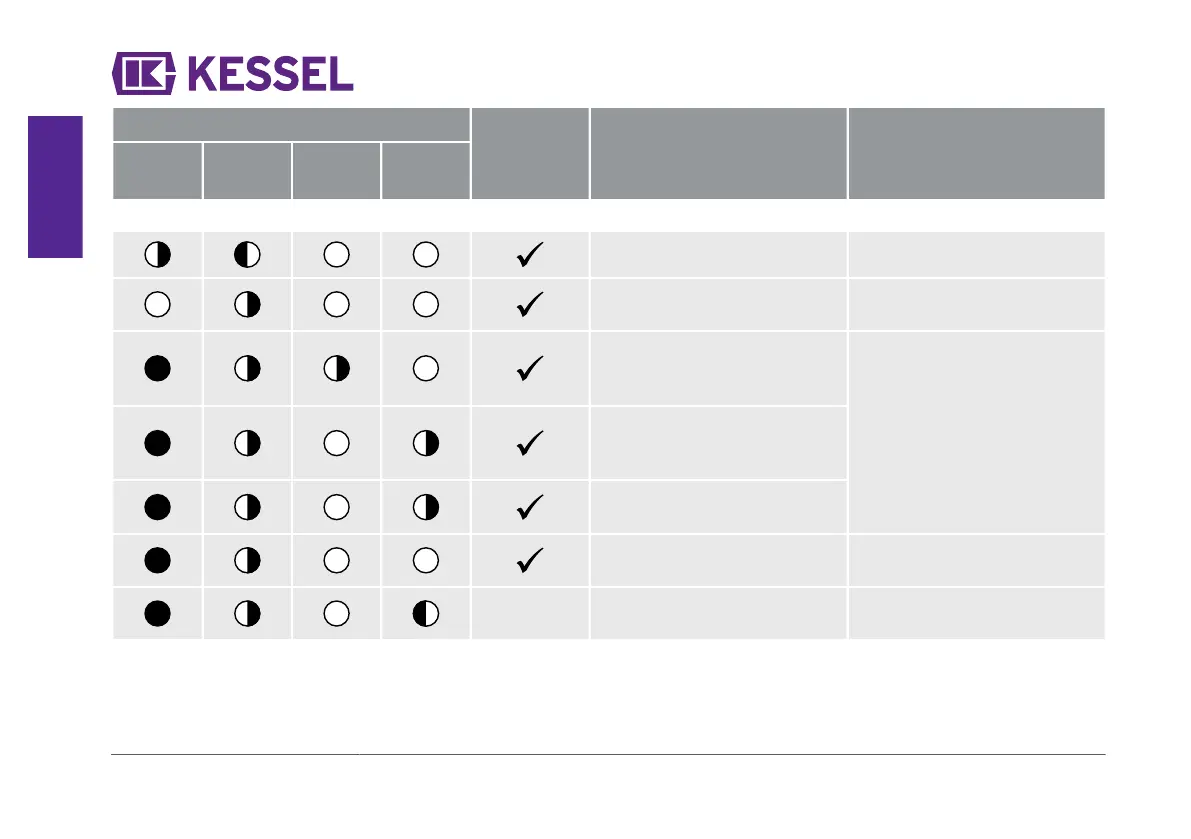The height and width of the screenshot is (839, 1191).
Task: Click solid black circle in the last row
Action: (157, 613)
